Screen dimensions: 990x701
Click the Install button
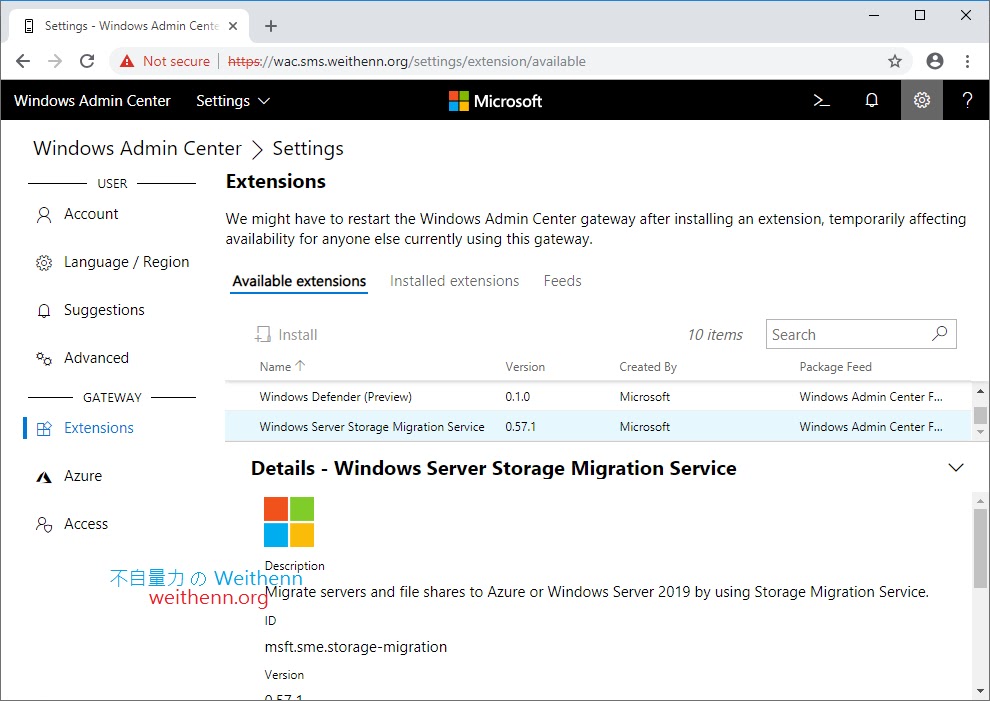286,335
